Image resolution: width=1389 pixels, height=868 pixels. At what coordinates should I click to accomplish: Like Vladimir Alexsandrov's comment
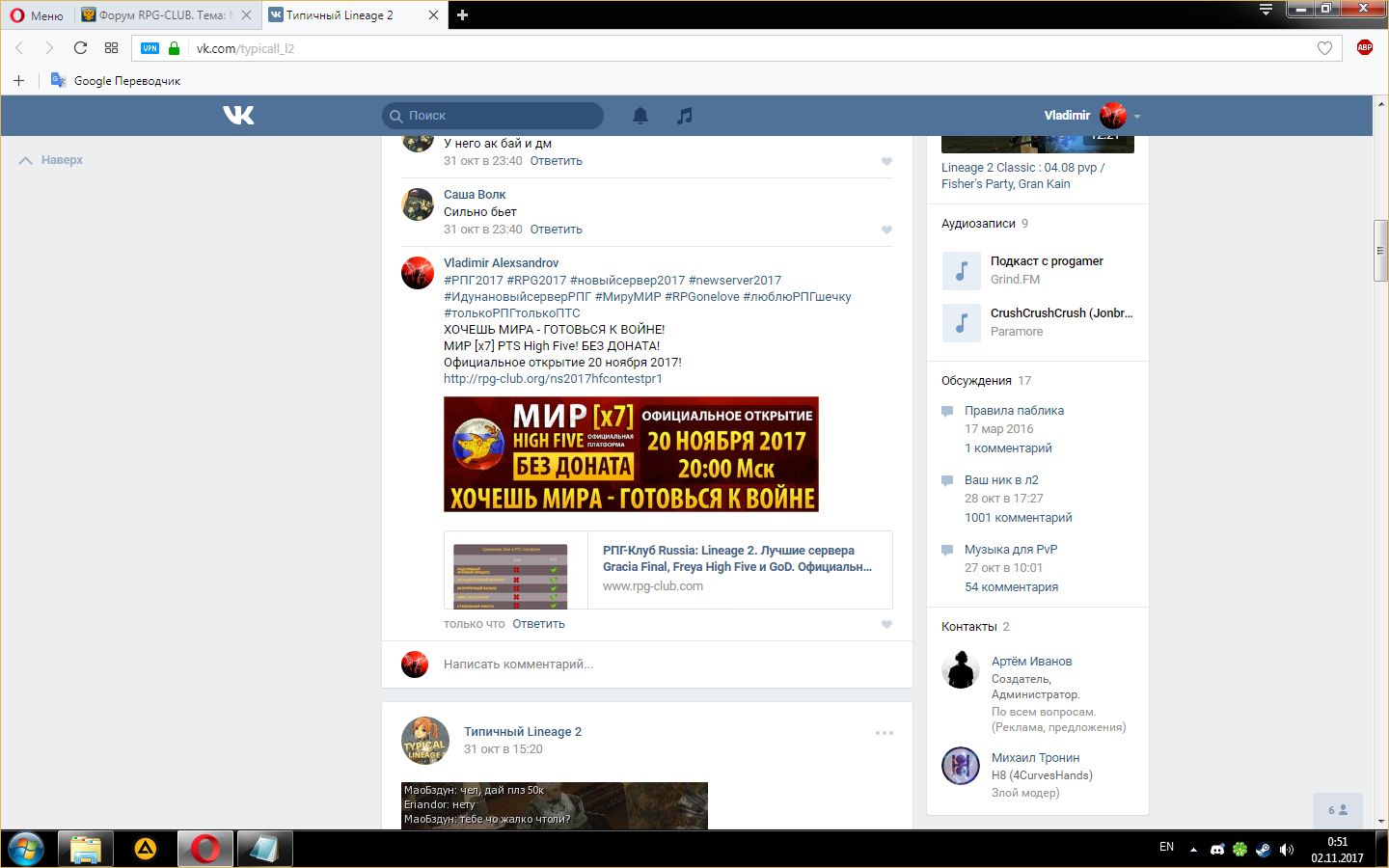886,625
